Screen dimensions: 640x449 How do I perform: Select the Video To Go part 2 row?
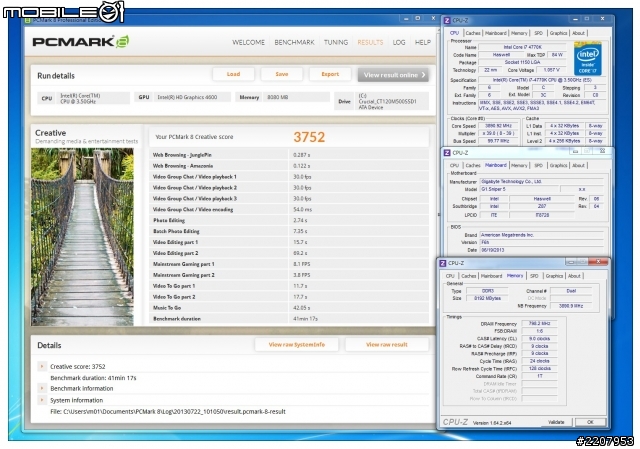tap(289, 297)
